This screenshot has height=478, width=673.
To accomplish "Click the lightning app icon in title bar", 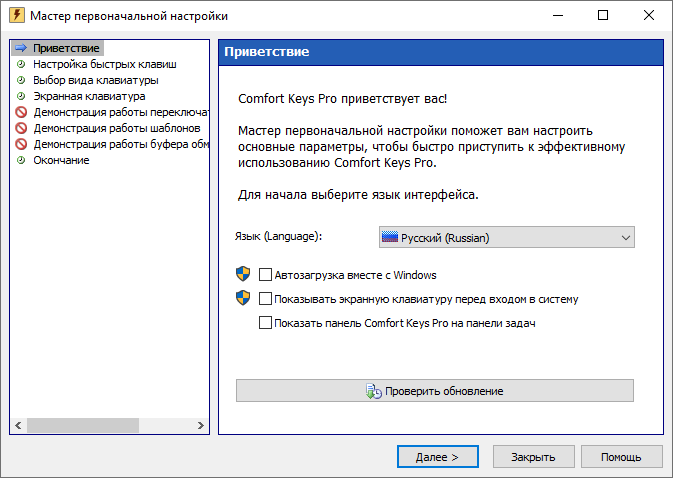I will [x=16, y=15].
